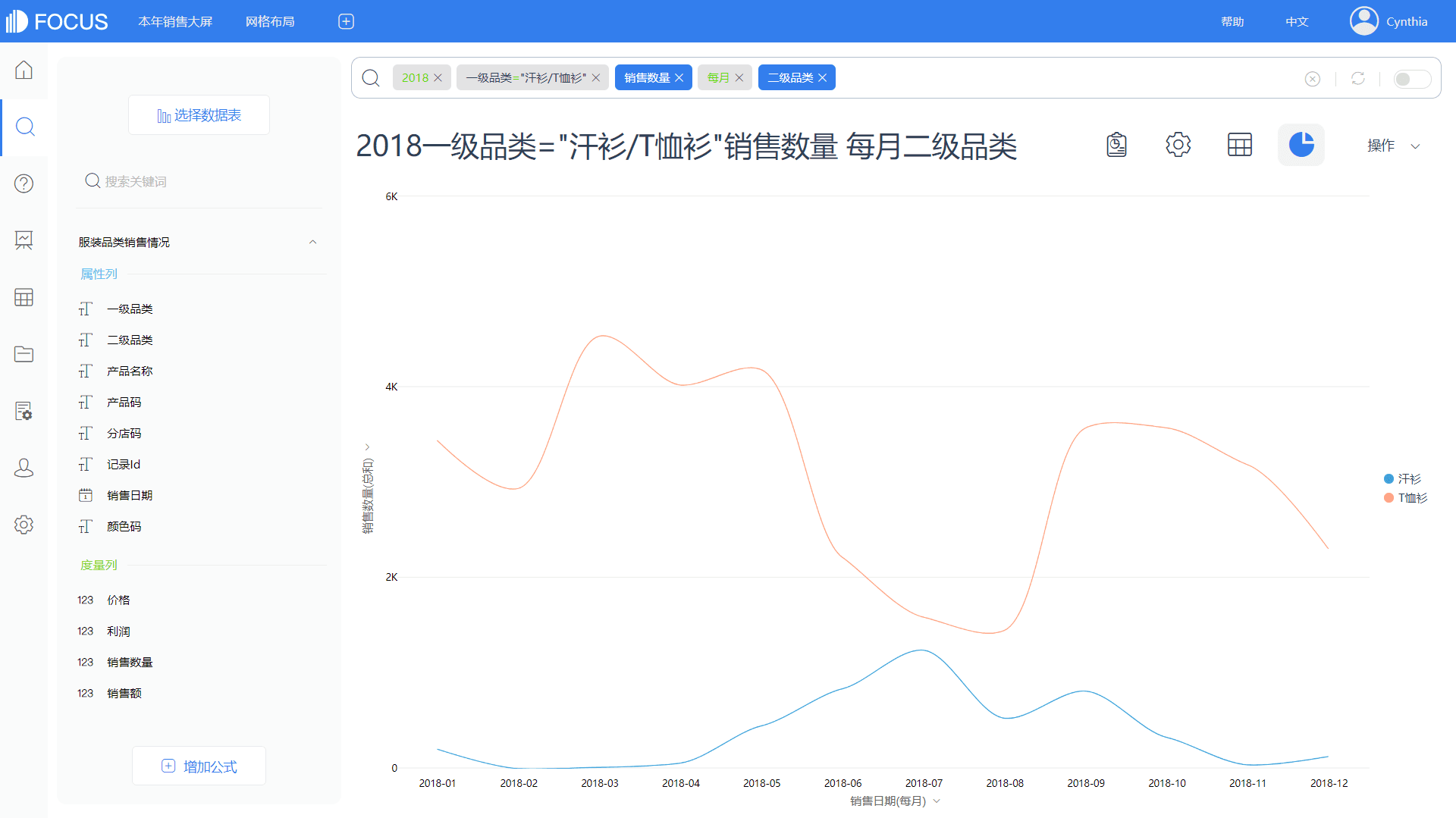Click the refresh icon in the query bar
This screenshot has height=818, width=1456.
pyautogui.click(x=1358, y=78)
